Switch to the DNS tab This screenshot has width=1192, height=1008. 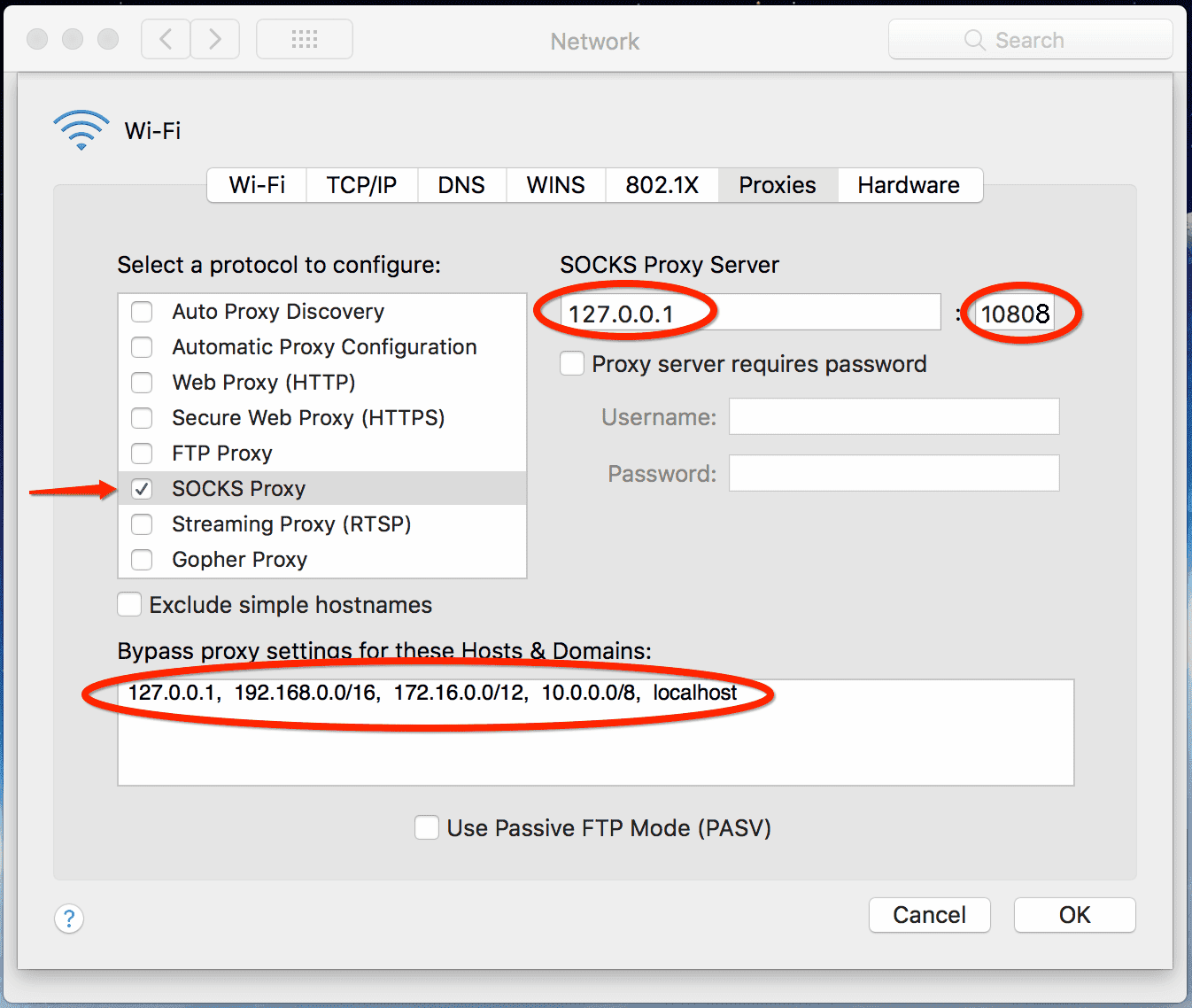click(x=461, y=185)
